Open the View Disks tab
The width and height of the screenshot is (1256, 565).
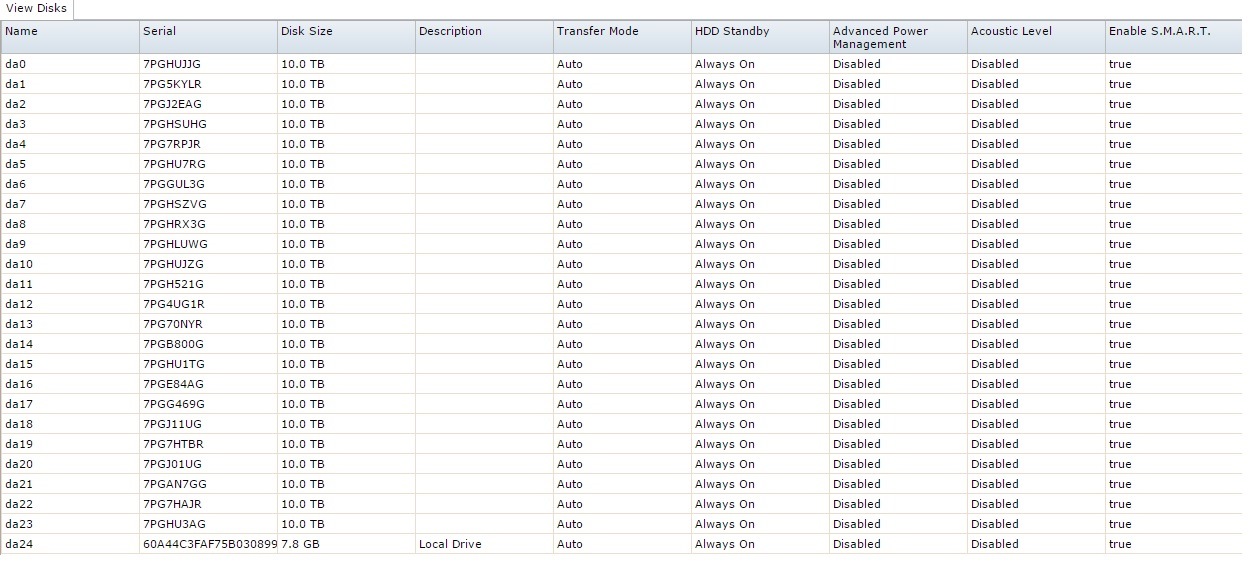37,9
